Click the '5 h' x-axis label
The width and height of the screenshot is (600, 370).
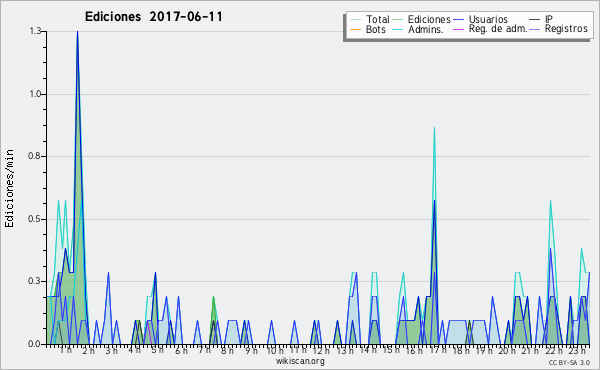157,350
